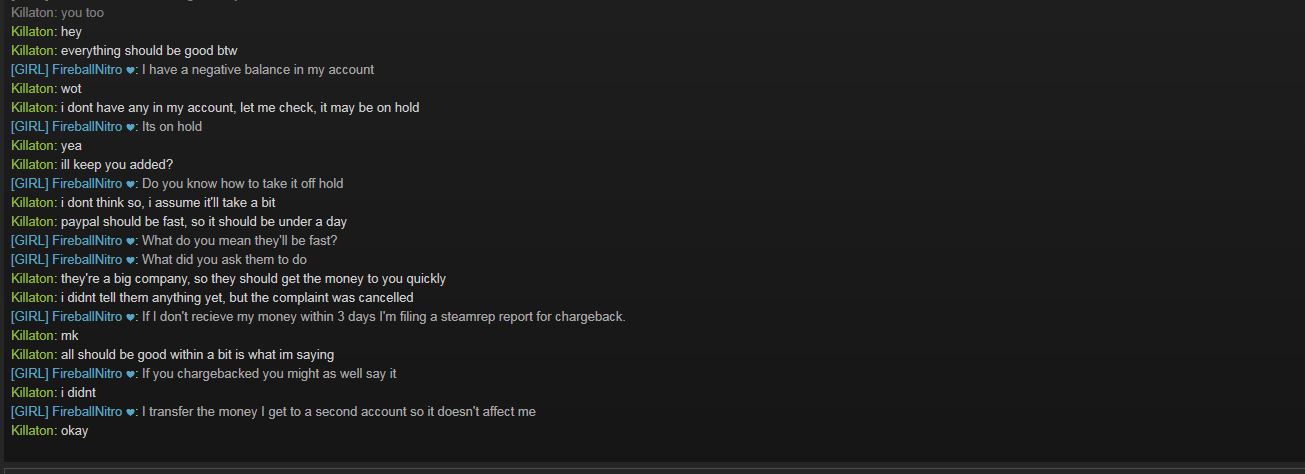Image resolution: width=1305 pixels, height=474 pixels.
Task: Click the [GIRL] tag on "negative balance" line
Action: coord(29,69)
